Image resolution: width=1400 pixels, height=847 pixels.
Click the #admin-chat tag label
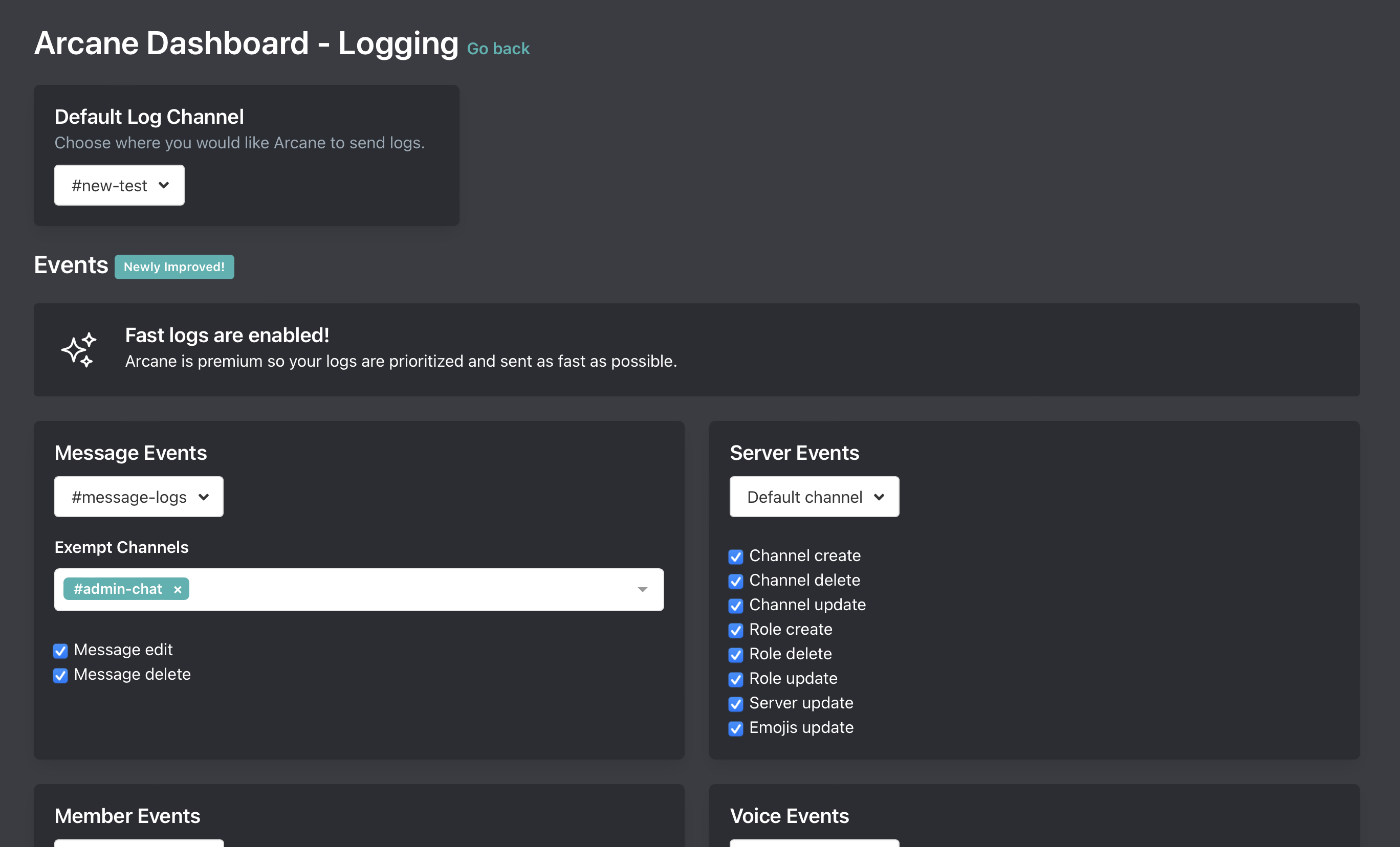[118, 589]
